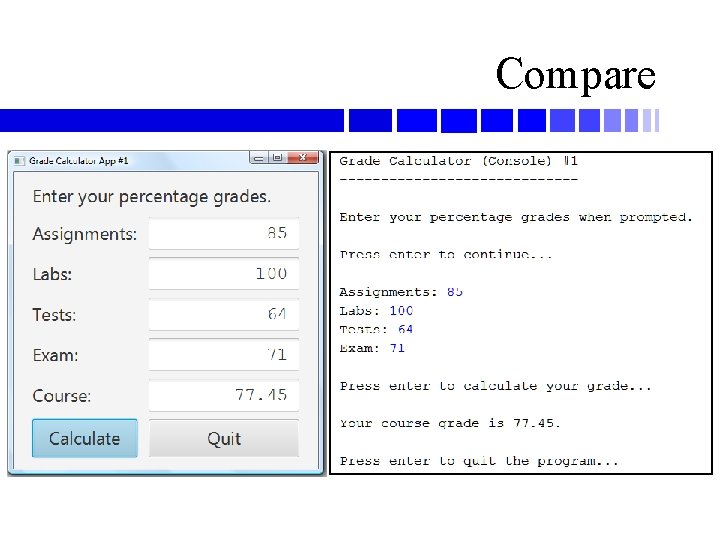Select the Course result field showing 77.45
The height and width of the screenshot is (540, 720).
tap(224, 395)
